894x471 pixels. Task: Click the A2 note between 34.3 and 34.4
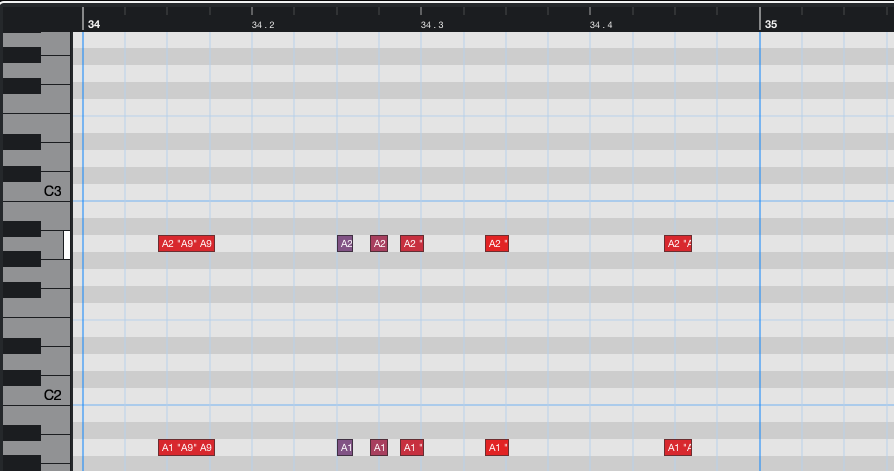point(497,243)
